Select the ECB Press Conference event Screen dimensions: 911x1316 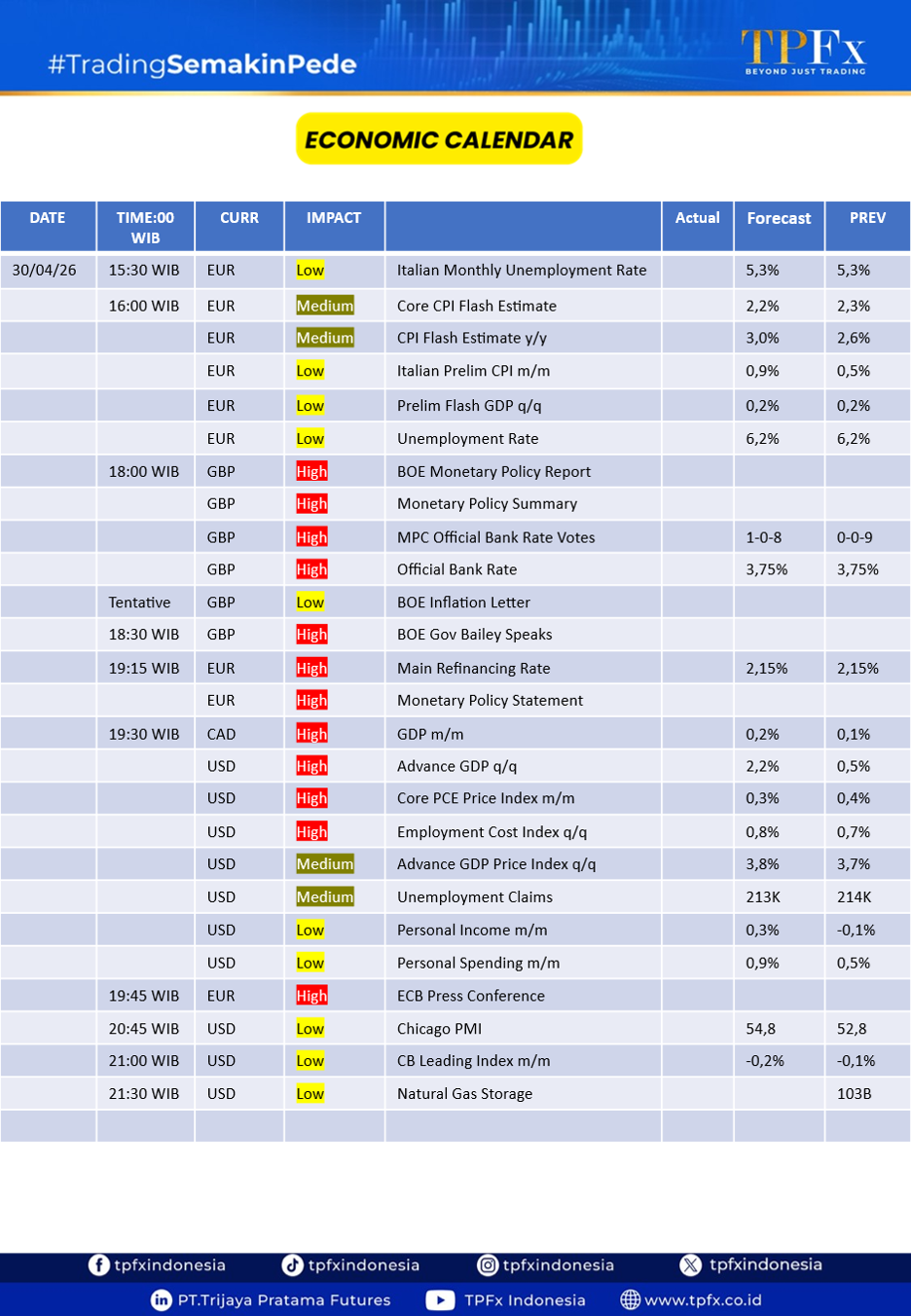[470, 996]
